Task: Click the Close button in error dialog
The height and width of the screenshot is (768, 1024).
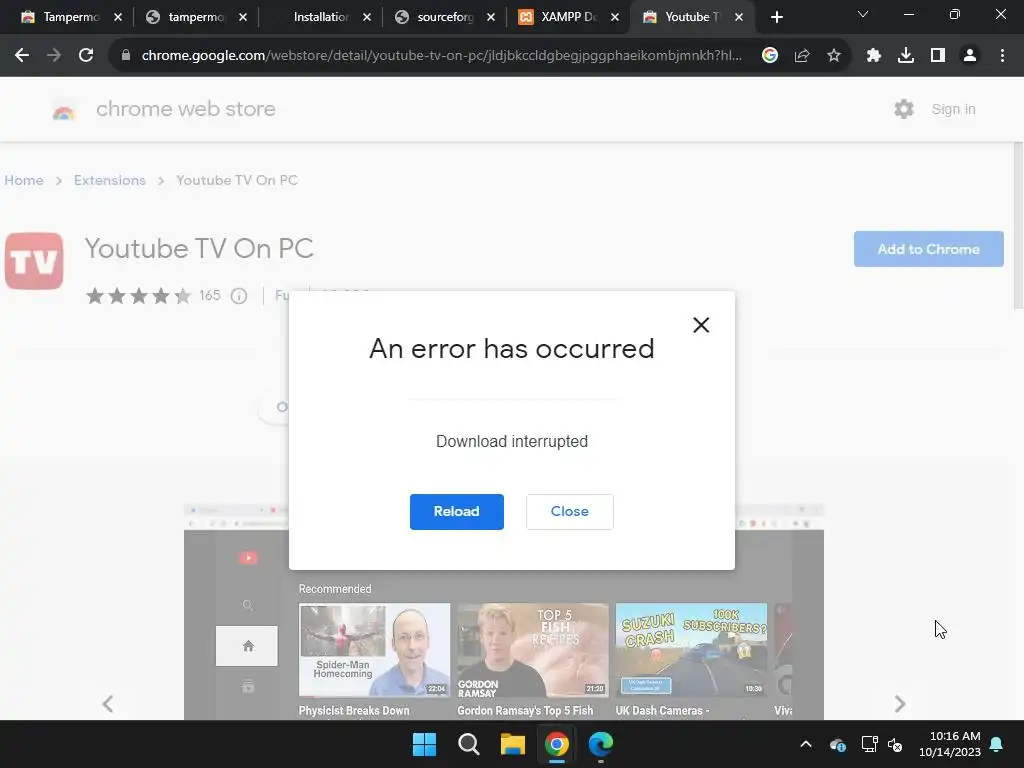Action: [569, 511]
